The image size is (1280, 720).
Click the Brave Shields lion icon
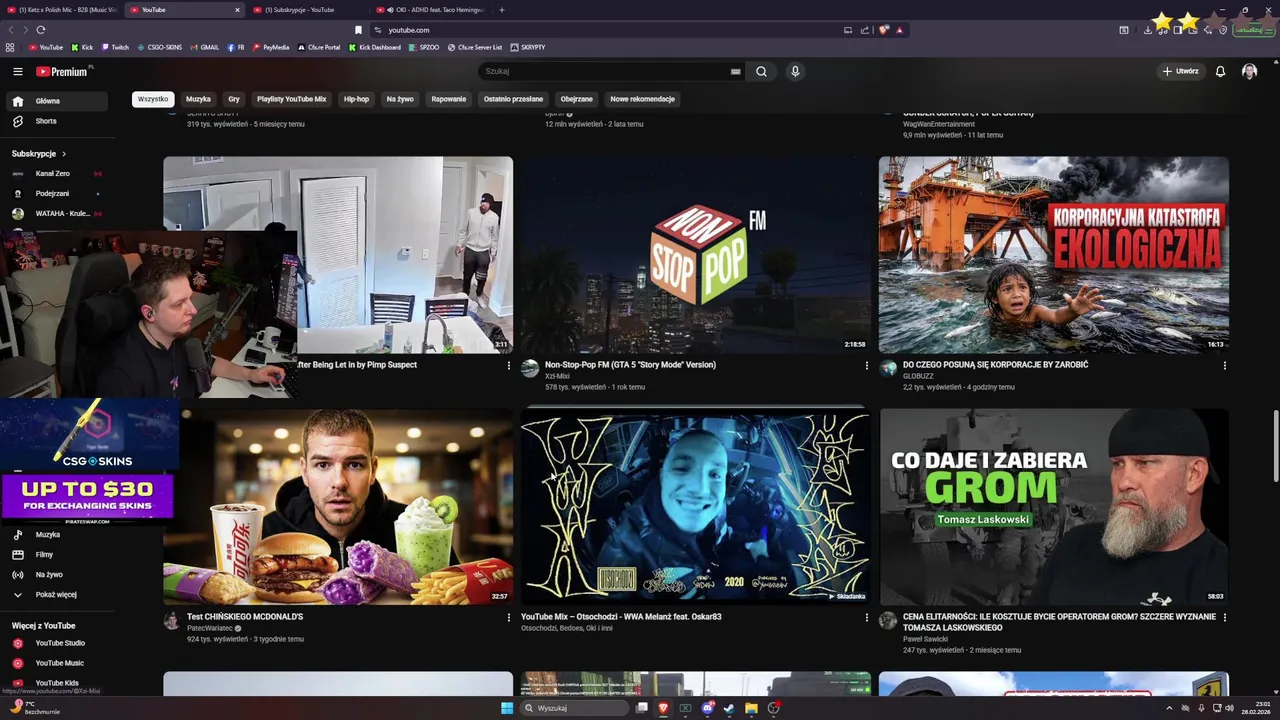point(884,30)
